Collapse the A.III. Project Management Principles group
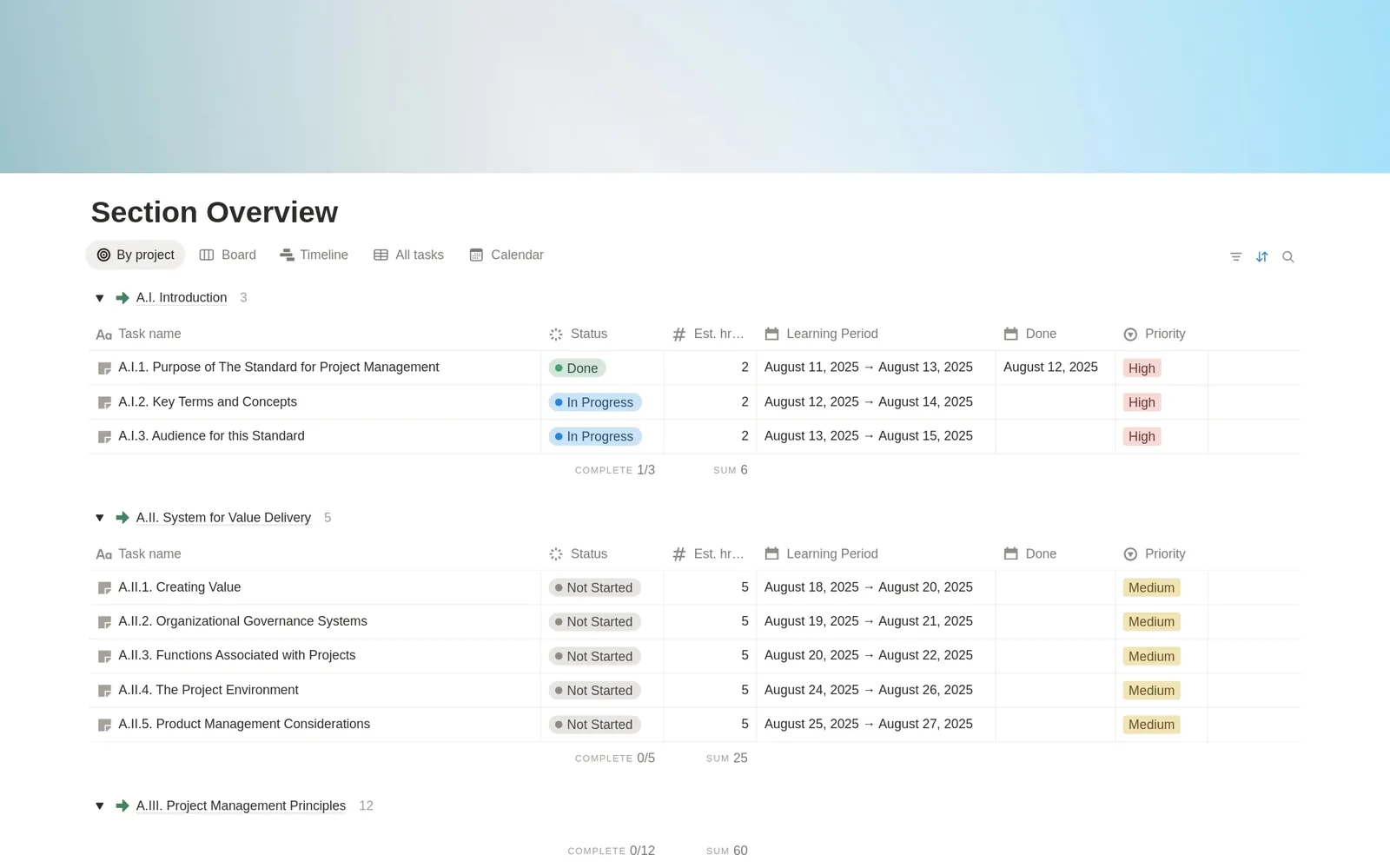This screenshot has height=868, width=1390. point(100,806)
